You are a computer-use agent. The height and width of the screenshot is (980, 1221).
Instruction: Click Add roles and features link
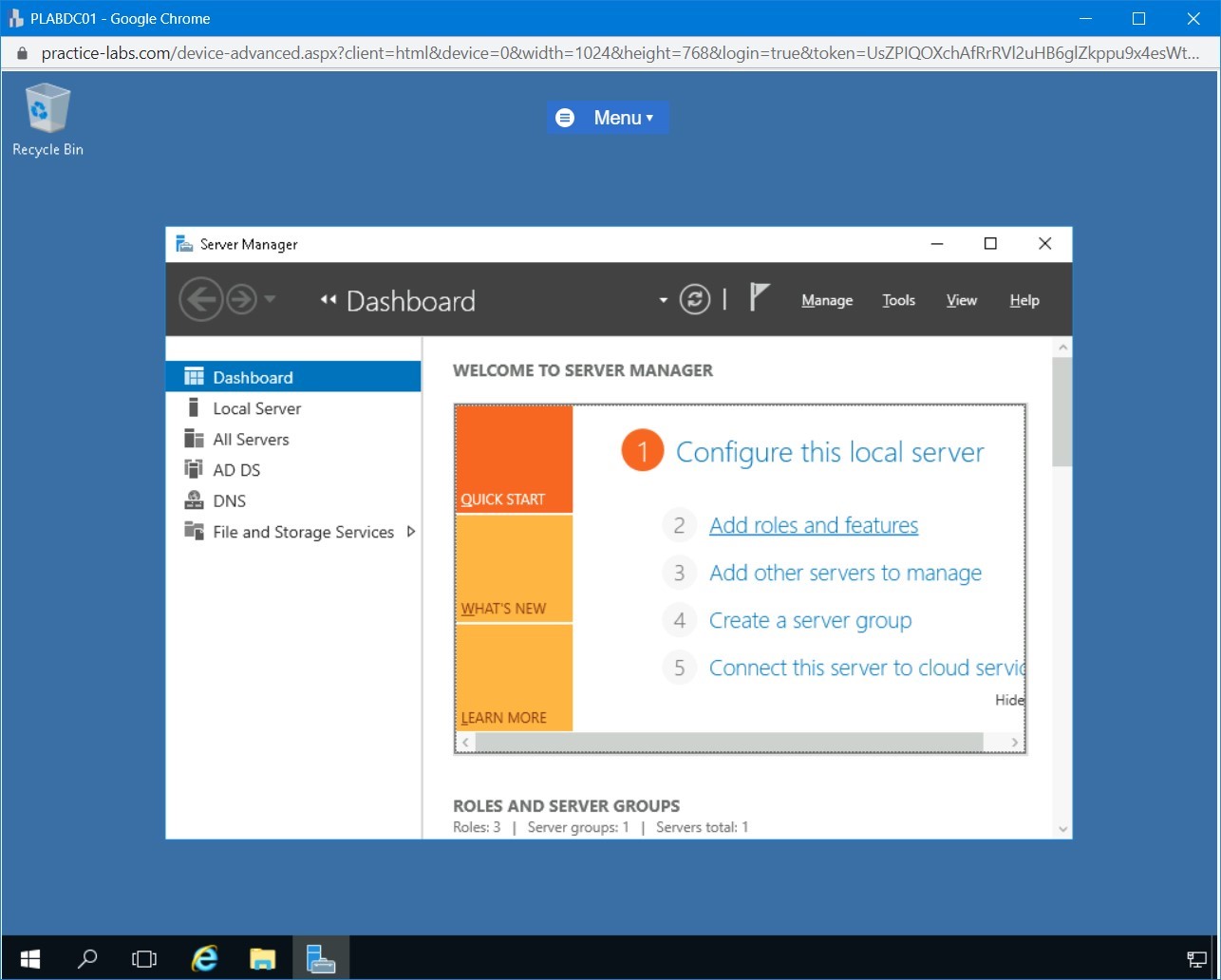coord(814,525)
